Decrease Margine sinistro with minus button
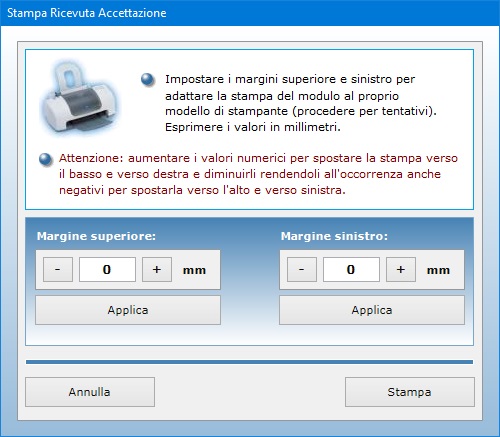 point(302,269)
